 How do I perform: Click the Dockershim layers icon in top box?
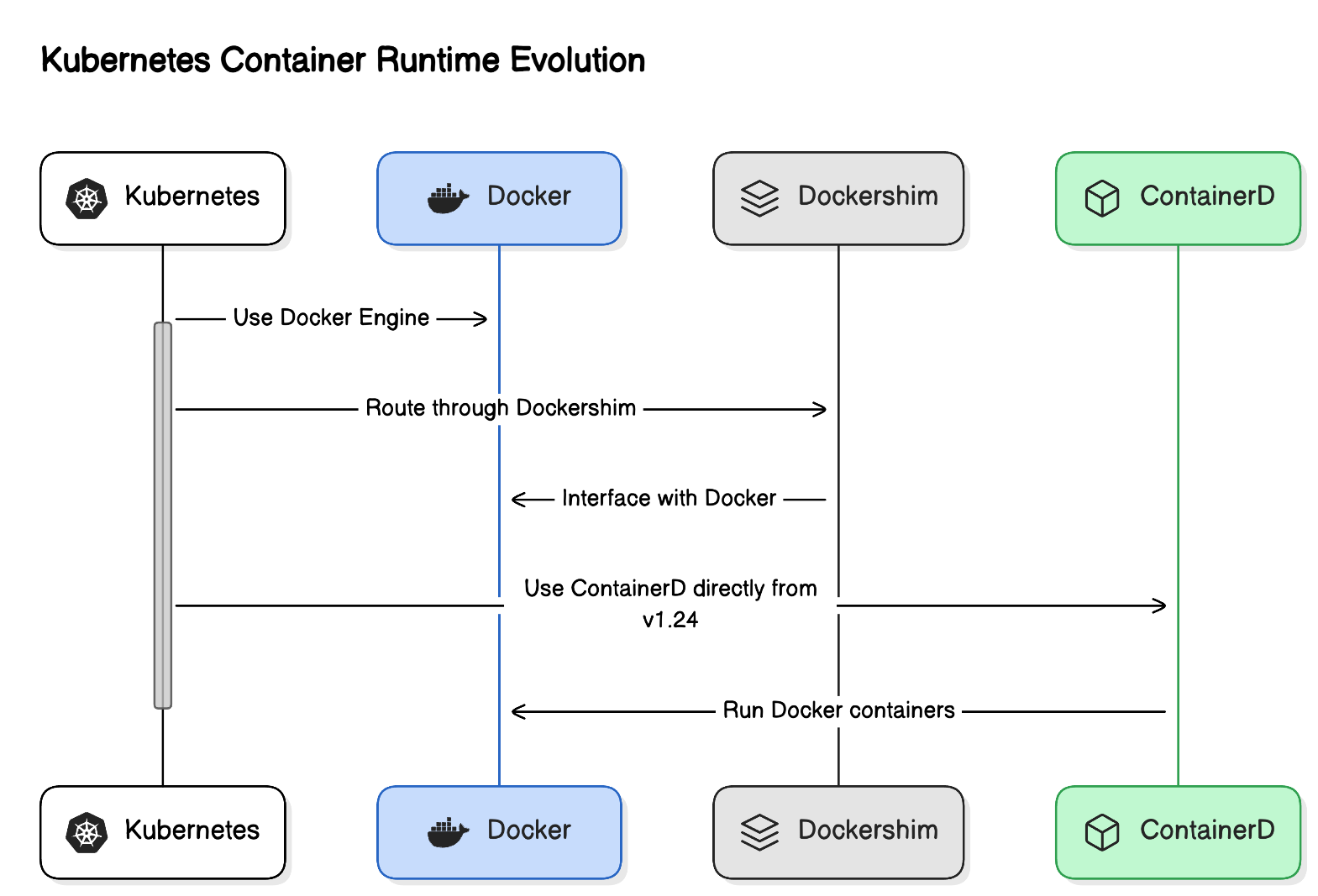(759, 199)
